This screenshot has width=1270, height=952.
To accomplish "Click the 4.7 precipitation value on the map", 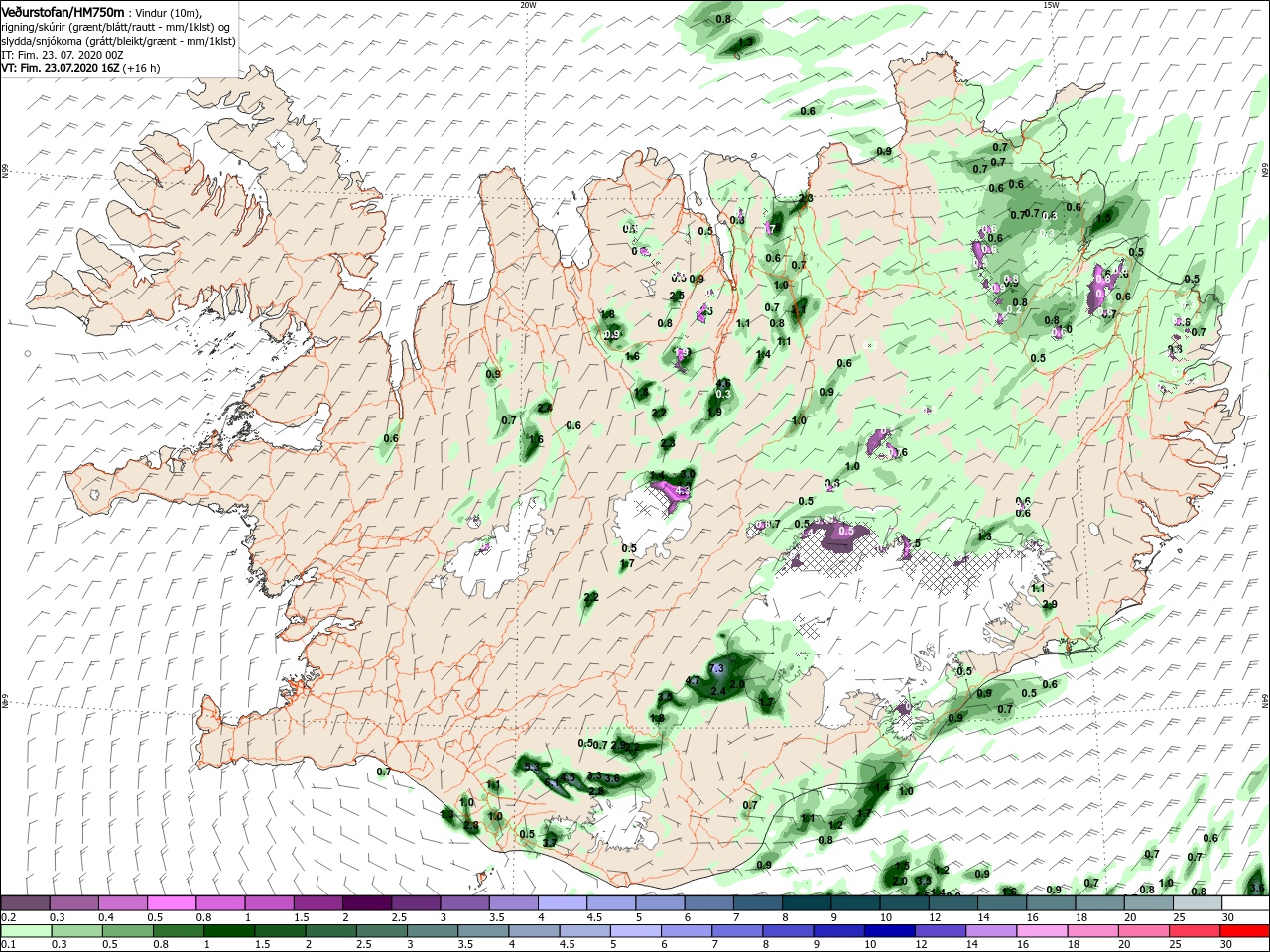I will click(x=693, y=681).
